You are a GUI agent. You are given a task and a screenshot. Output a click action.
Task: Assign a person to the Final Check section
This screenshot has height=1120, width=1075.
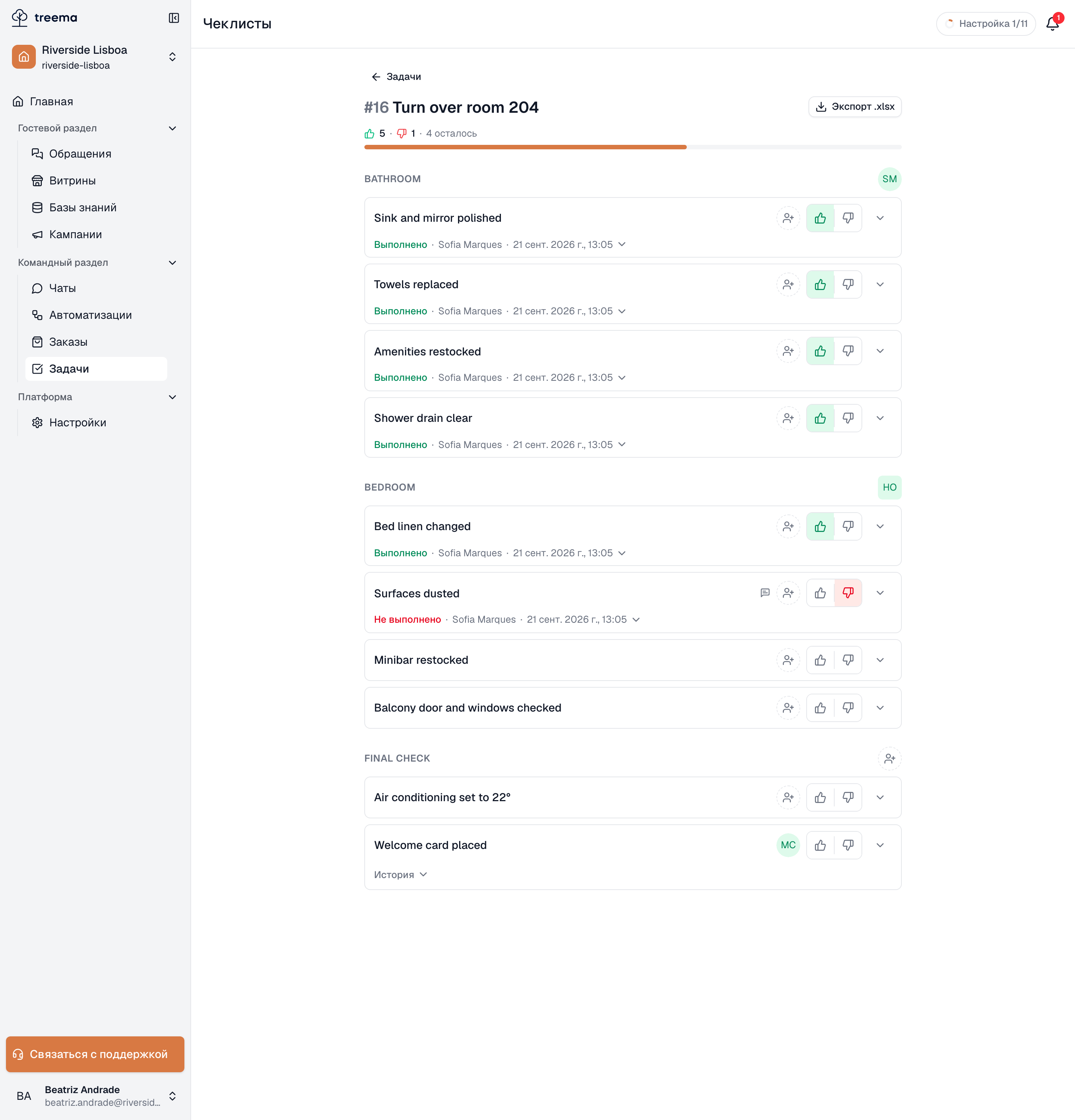pyautogui.click(x=889, y=758)
